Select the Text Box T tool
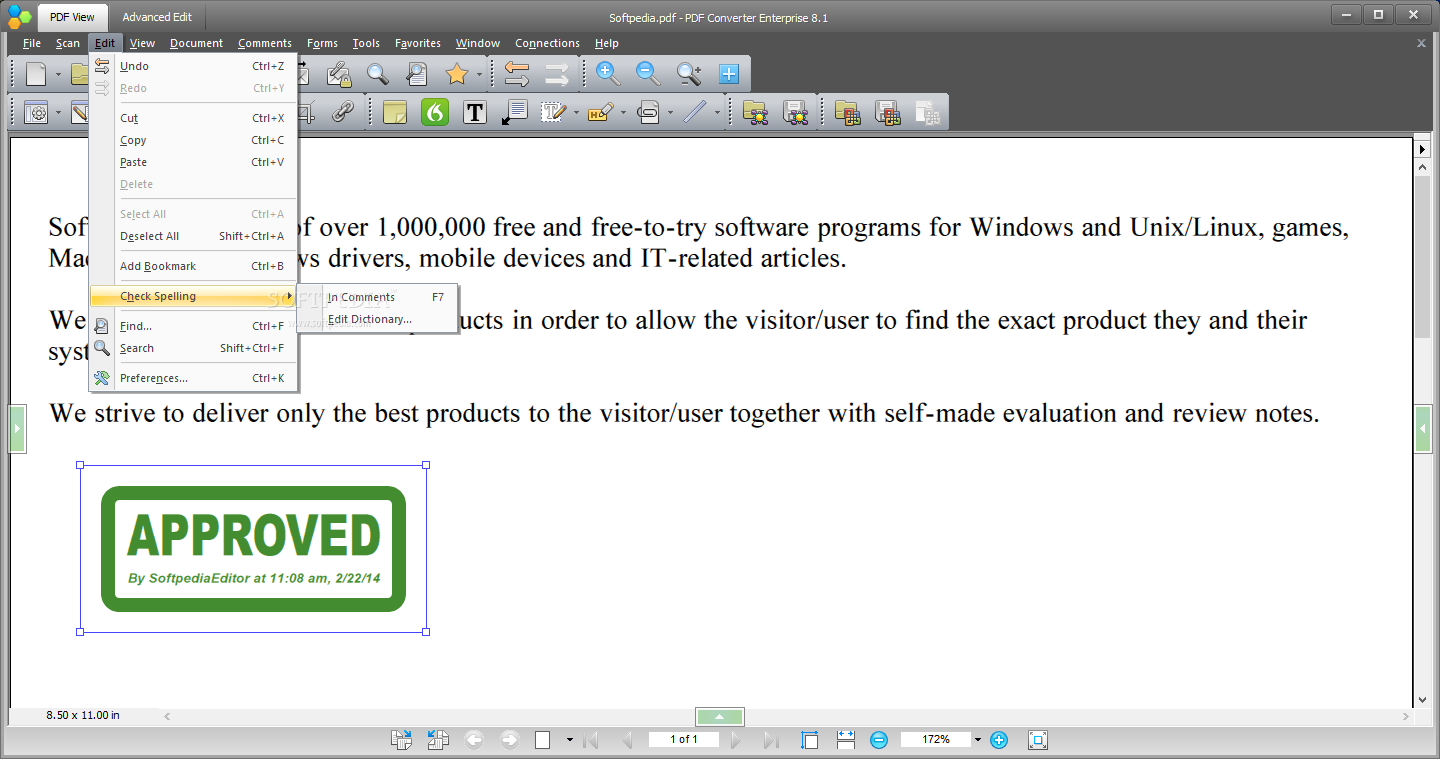This screenshot has width=1440, height=759. pyautogui.click(x=475, y=112)
